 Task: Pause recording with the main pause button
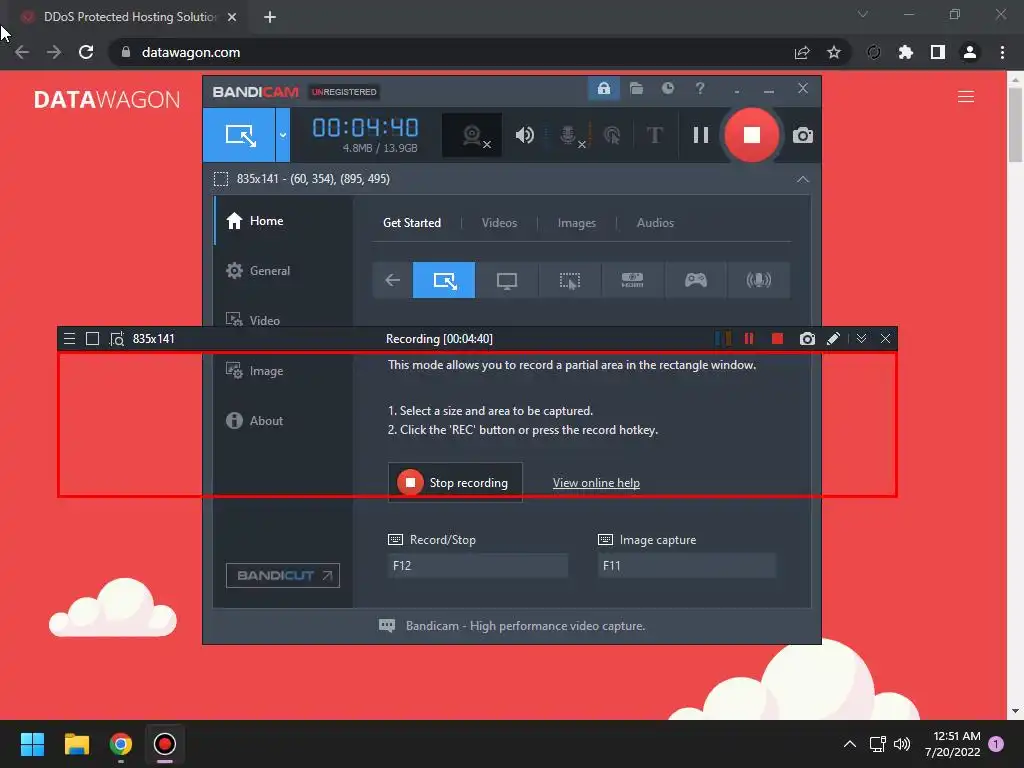(701, 135)
